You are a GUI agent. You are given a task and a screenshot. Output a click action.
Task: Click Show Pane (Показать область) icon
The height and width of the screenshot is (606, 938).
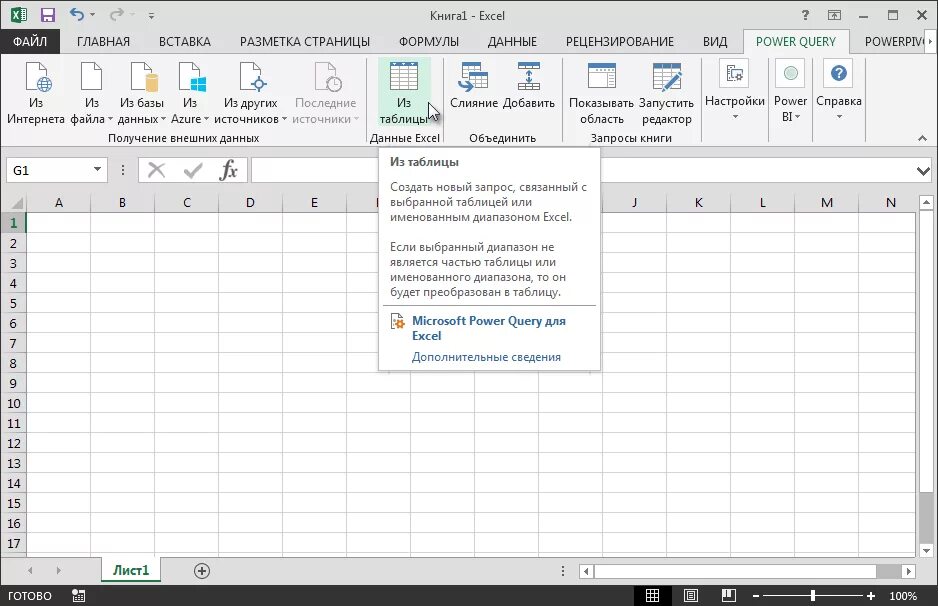pyautogui.click(x=601, y=77)
